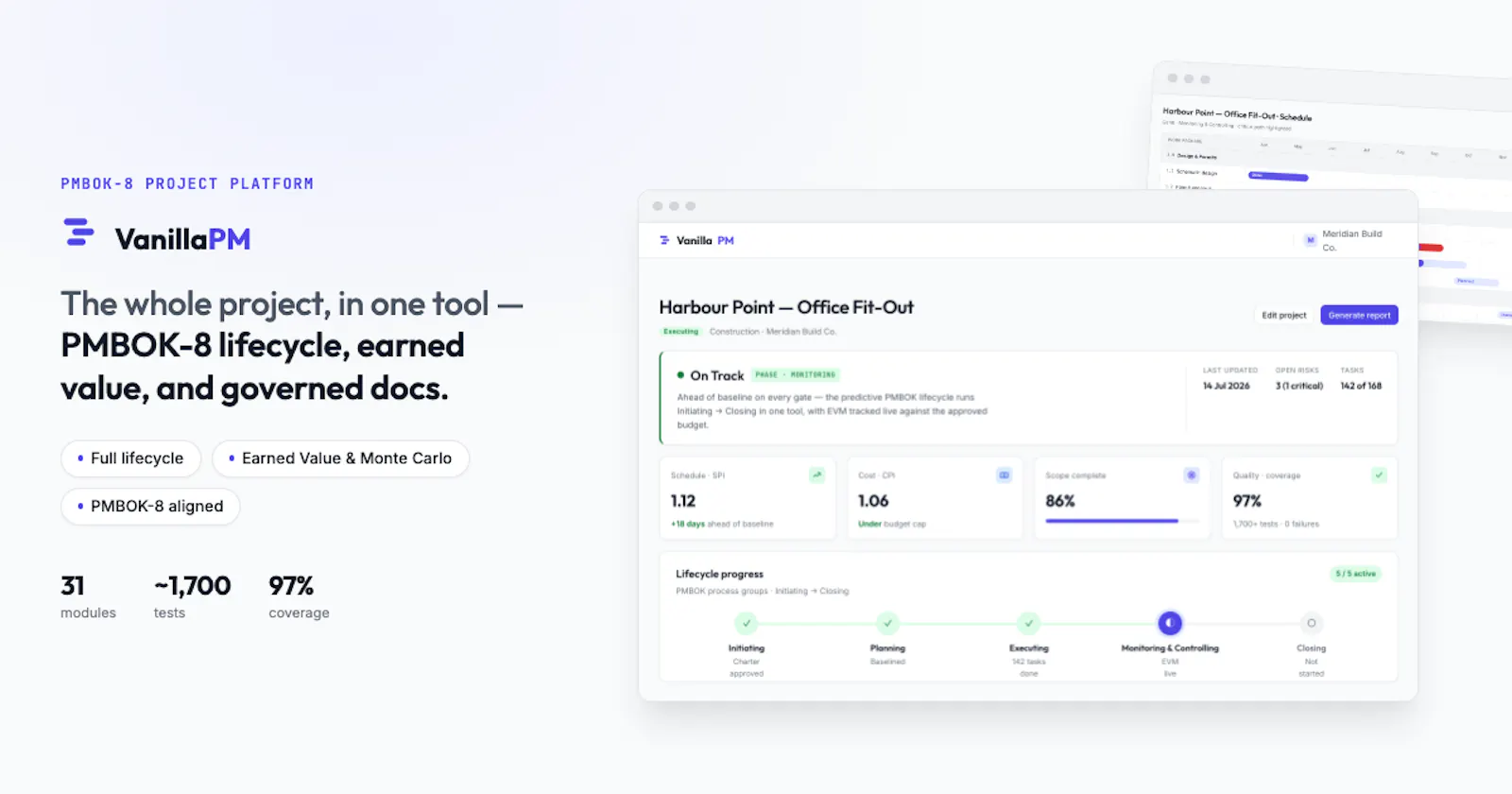Click the Lifecycle progress heading
The image size is (1512, 794).
pyautogui.click(x=719, y=574)
